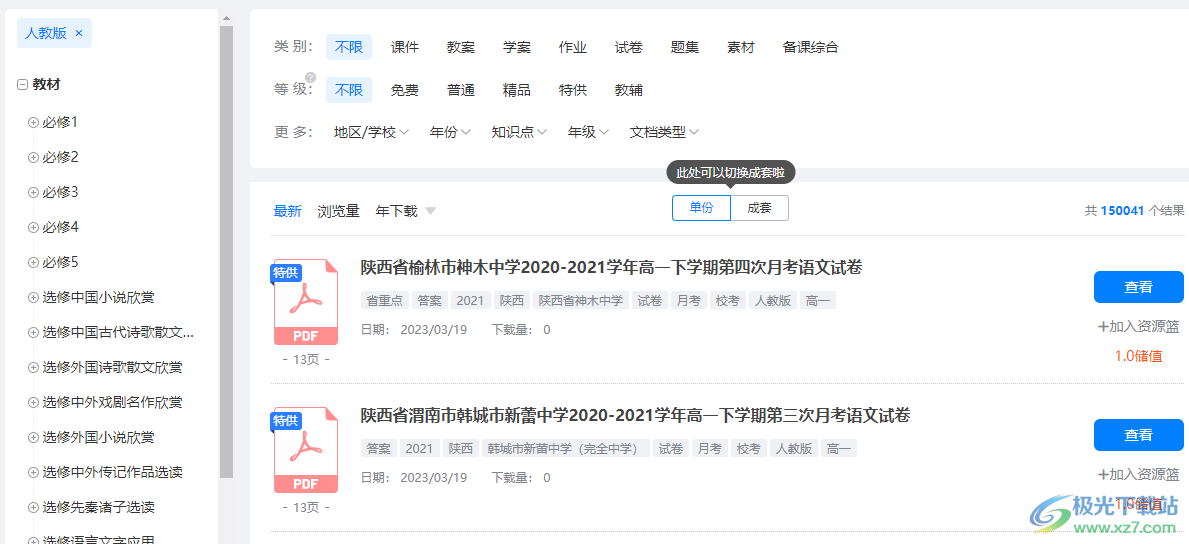Switch to 成套 view
The image size is (1189, 544).
(x=760, y=208)
